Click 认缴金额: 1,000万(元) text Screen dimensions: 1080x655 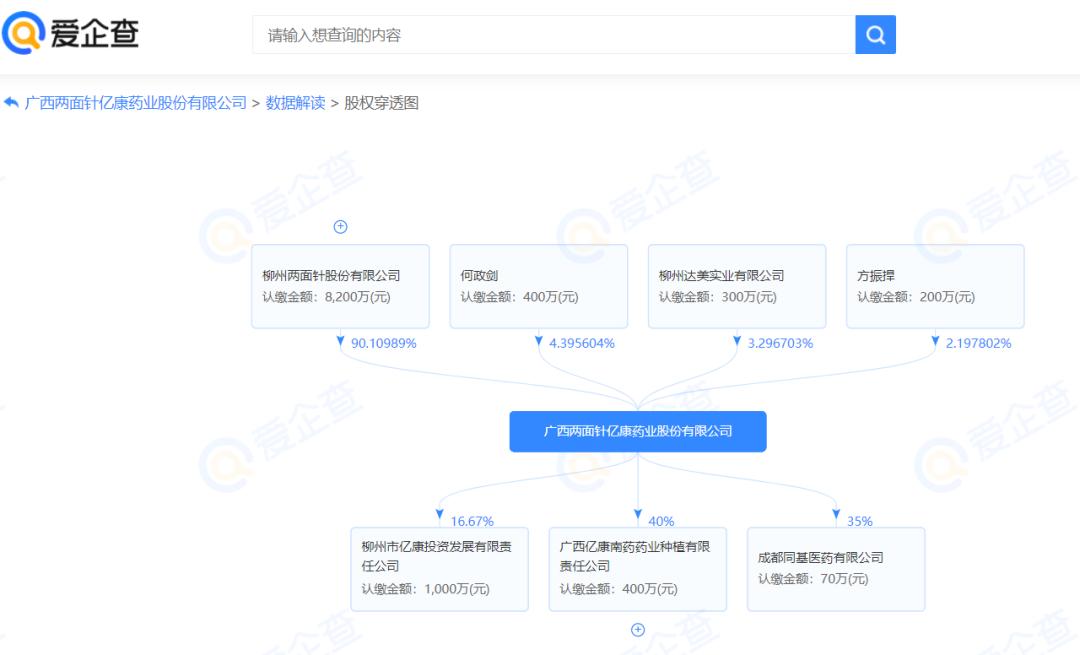click(x=426, y=589)
